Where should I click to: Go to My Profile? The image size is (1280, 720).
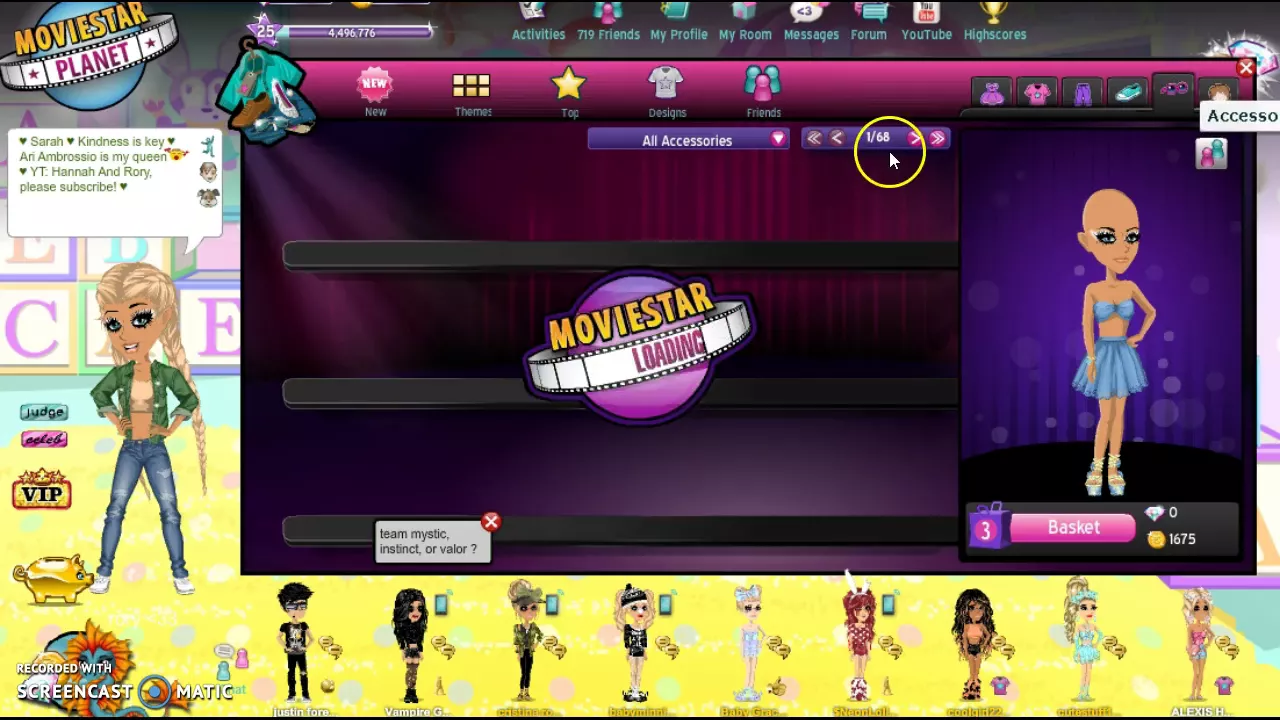(x=678, y=22)
